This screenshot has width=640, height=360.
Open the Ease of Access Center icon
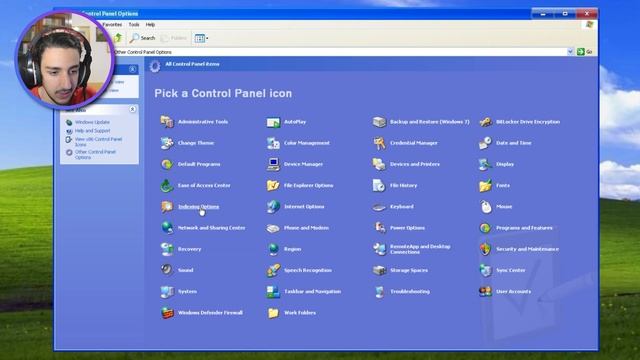[x=167, y=185]
